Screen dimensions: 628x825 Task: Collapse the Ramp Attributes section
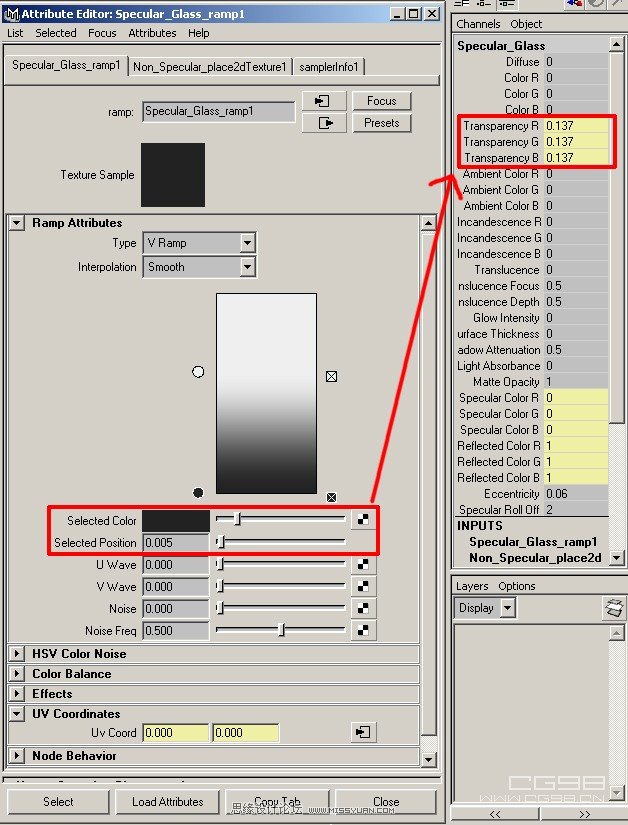pos(17,223)
